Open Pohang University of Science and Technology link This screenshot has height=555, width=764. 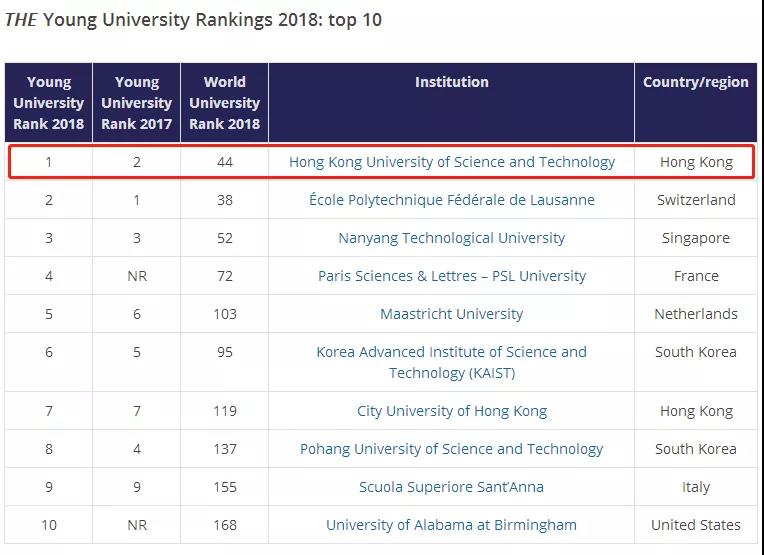[x=452, y=449]
